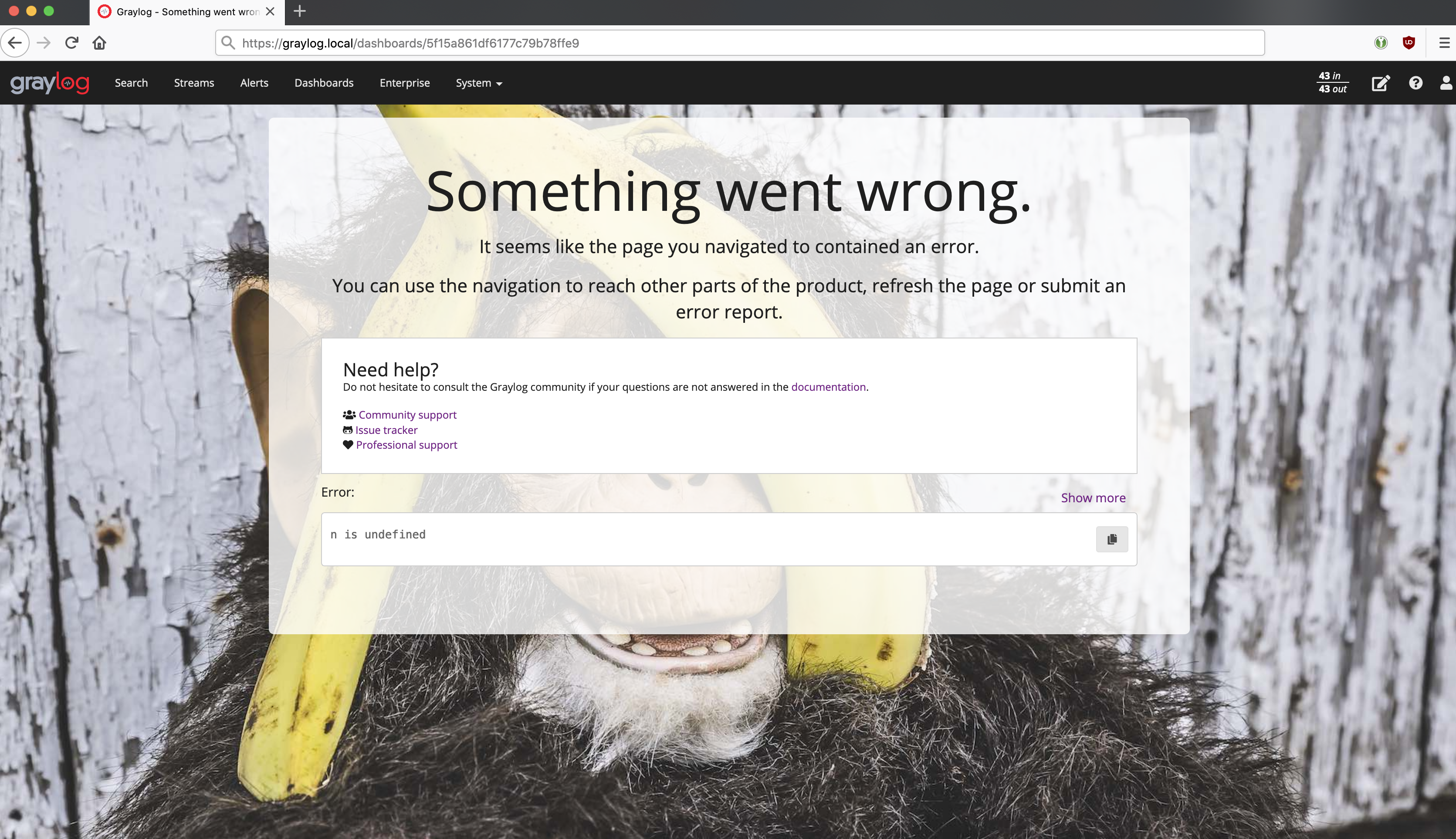Go forward in browser history
1456x839 pixels.
coord(44,43)
